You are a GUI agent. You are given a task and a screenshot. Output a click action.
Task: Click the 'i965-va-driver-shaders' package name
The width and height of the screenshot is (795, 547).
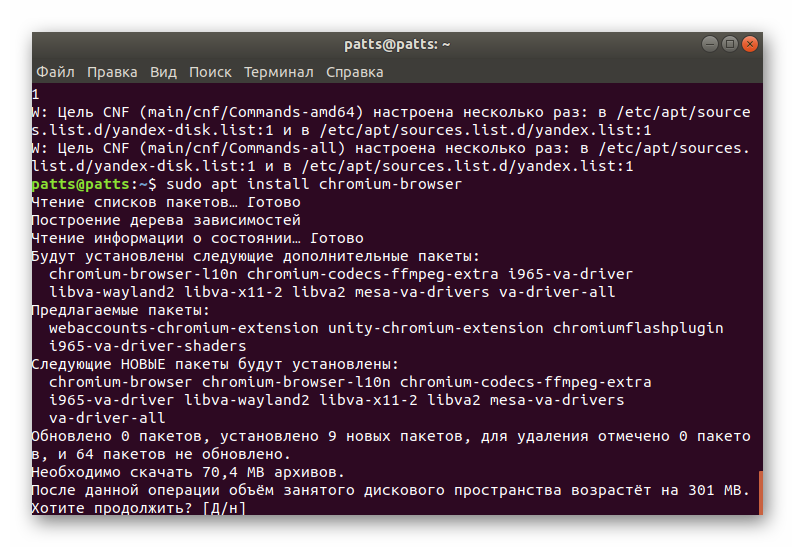coord(148,346)
